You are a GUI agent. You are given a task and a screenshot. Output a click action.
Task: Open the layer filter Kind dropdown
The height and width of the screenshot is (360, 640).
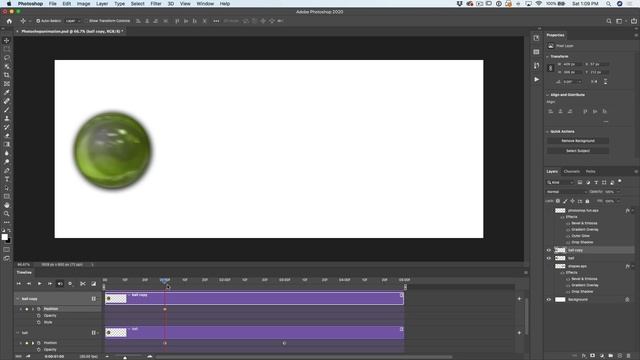coord(560,182)
